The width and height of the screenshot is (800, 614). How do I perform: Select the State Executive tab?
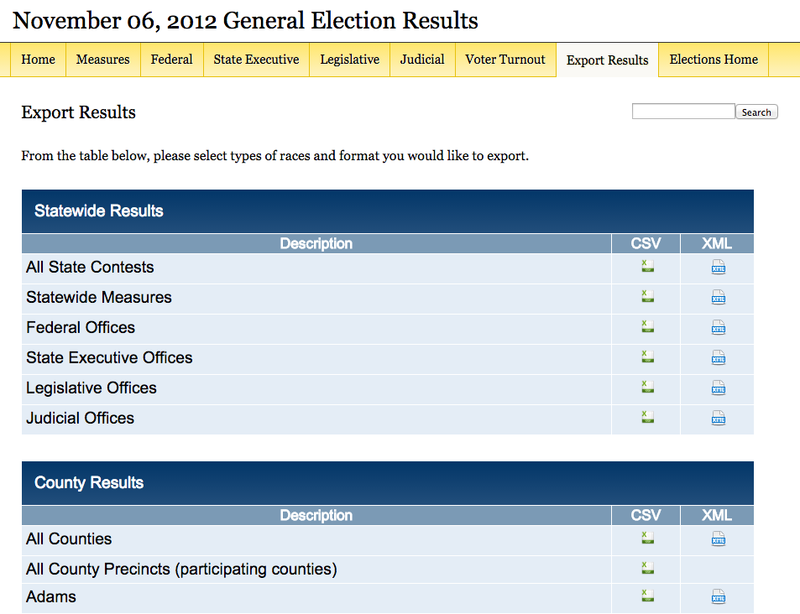(x=256, y=60)
